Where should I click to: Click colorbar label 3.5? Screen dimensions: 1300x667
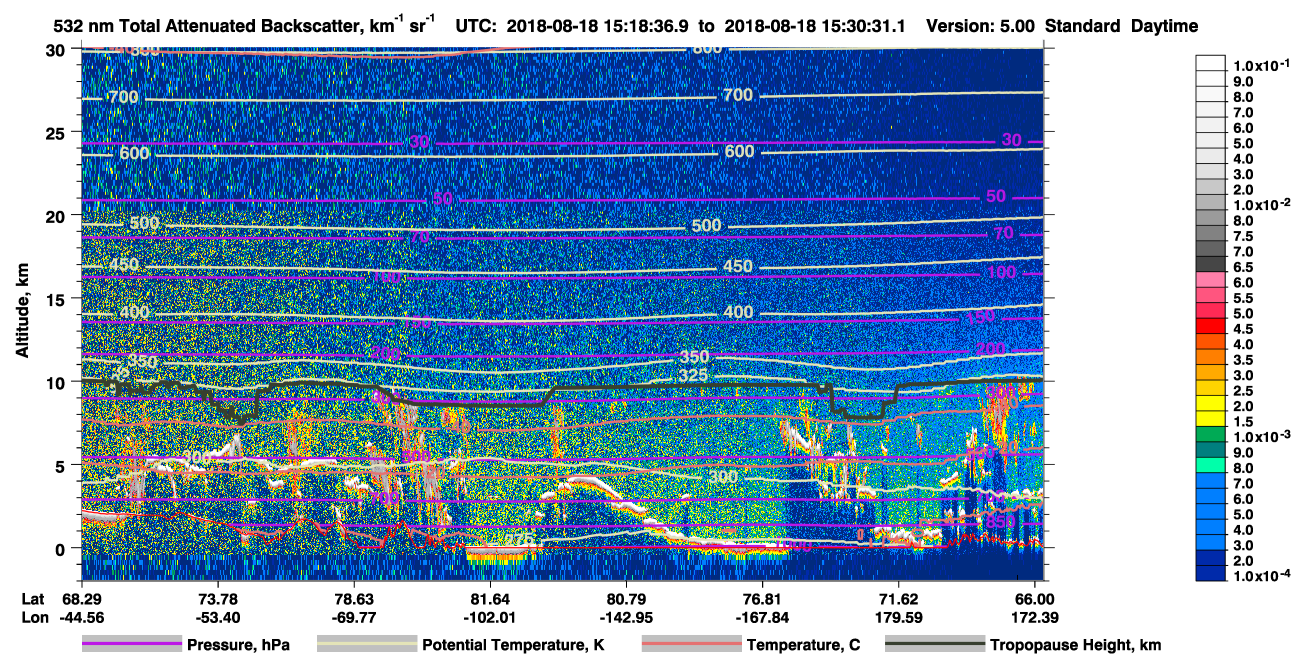(1243, 359)
